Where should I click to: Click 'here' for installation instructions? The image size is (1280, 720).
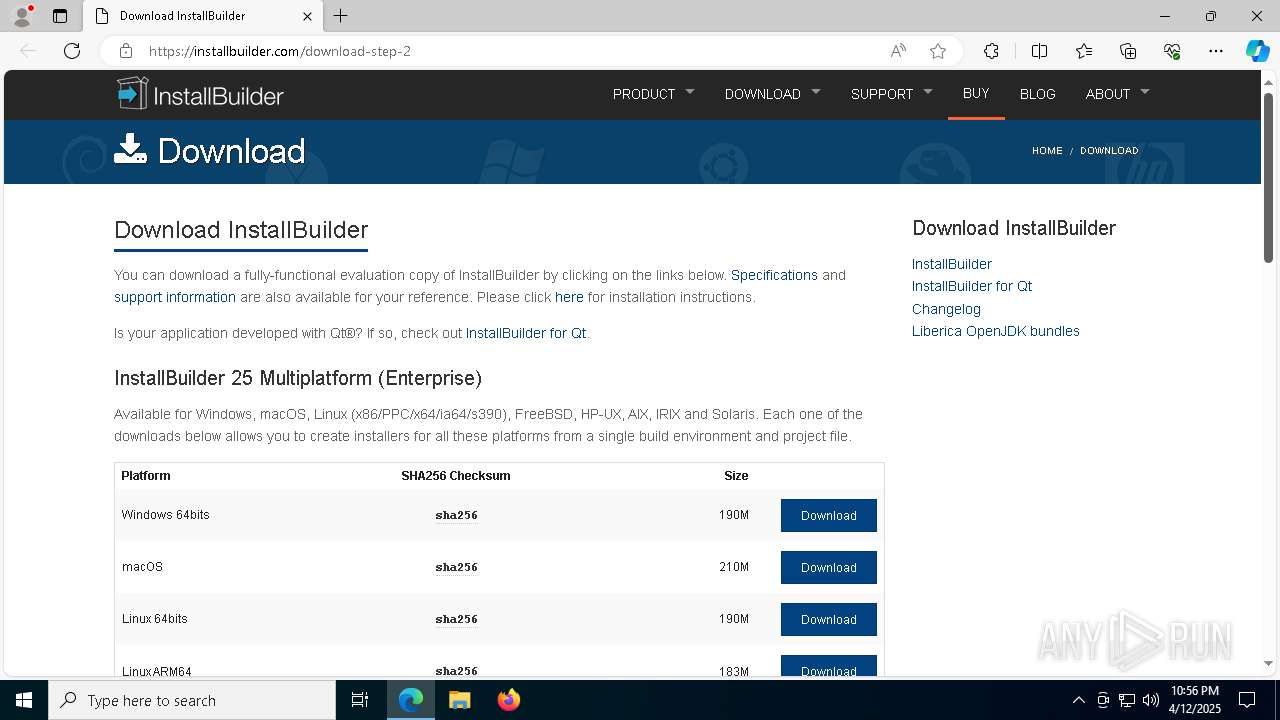[x=569, y=297]
